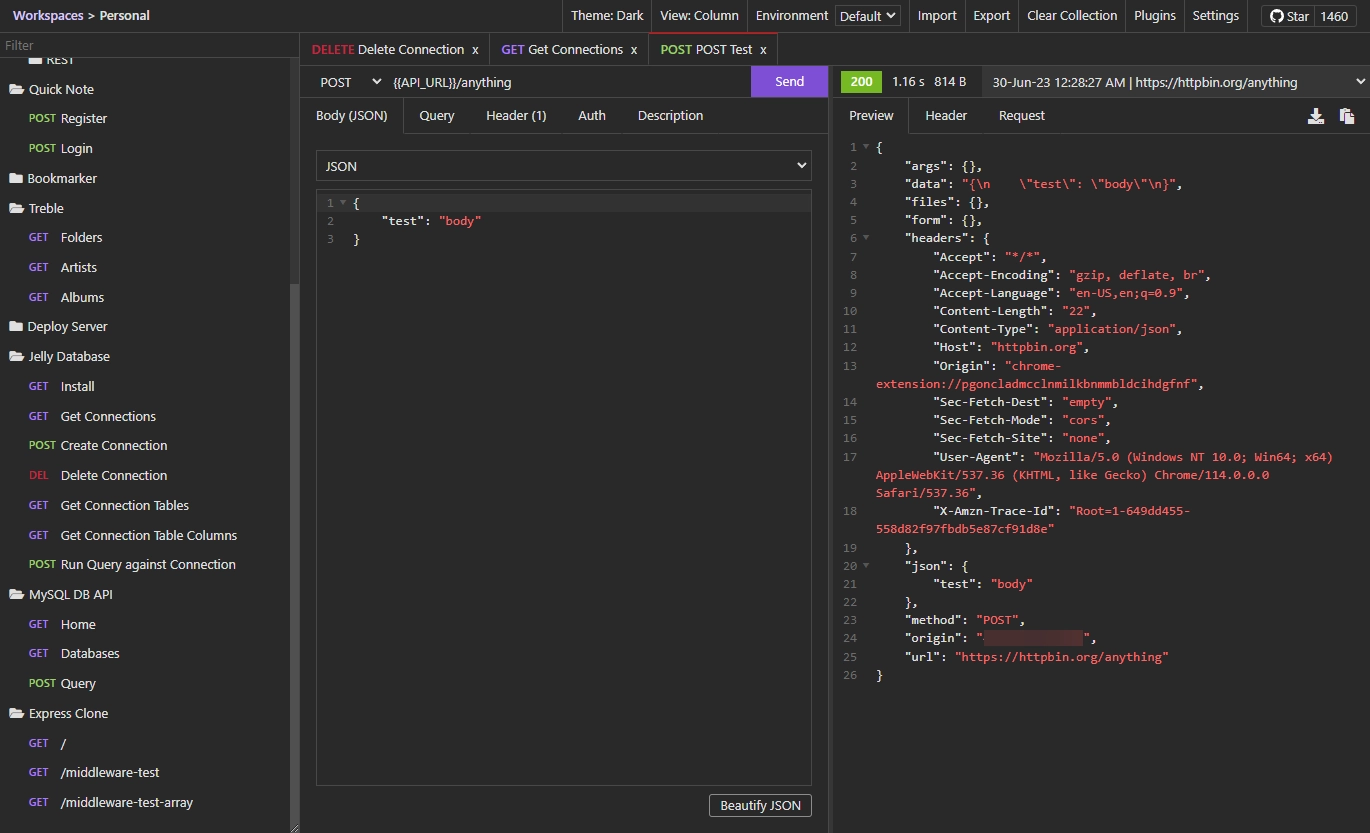Open the Treble folder icon
The height and width of the screenshot is (833, 1370).
coord(16,209)
